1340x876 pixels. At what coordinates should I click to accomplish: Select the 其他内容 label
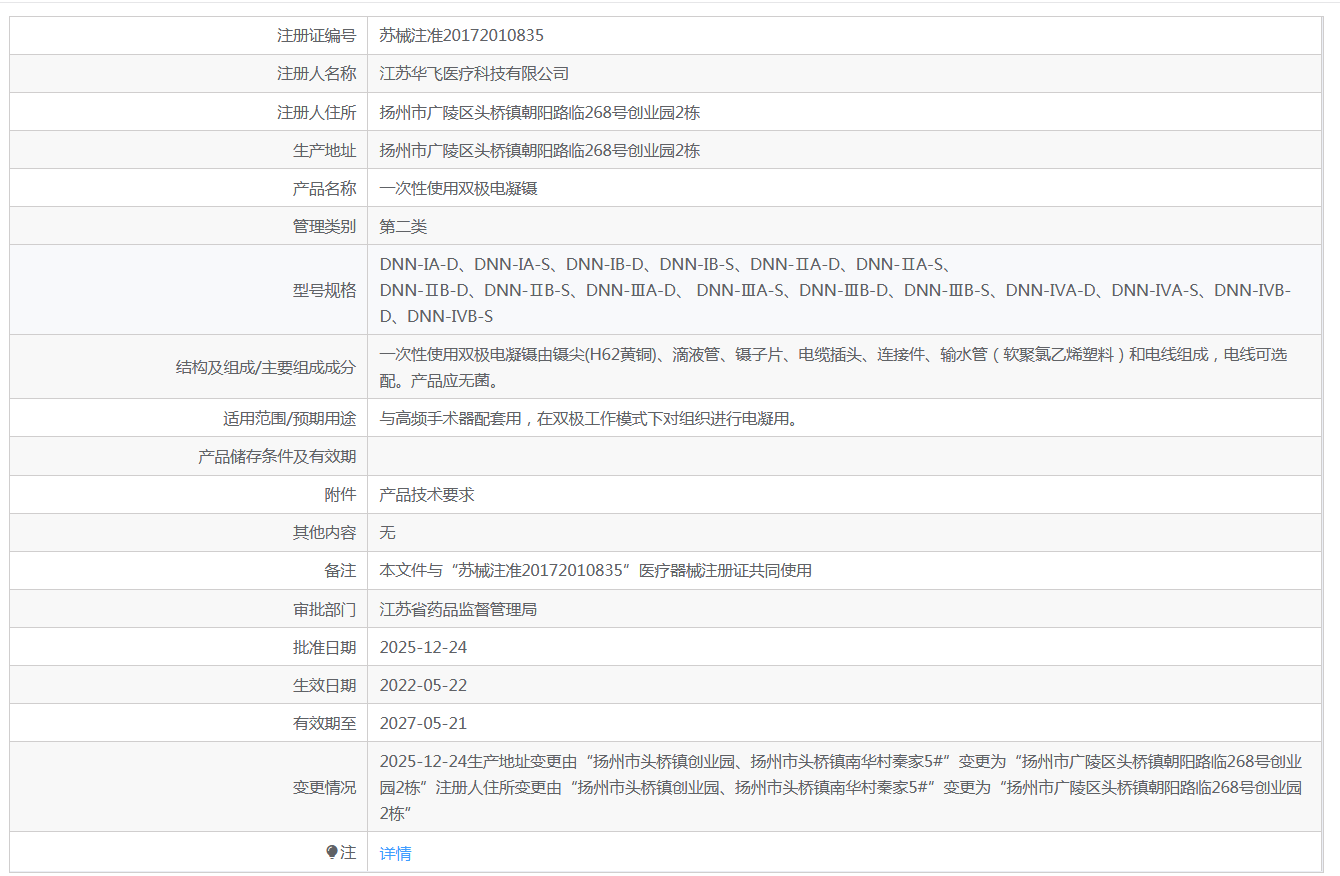pyautogui.click(x=324, y=532)
